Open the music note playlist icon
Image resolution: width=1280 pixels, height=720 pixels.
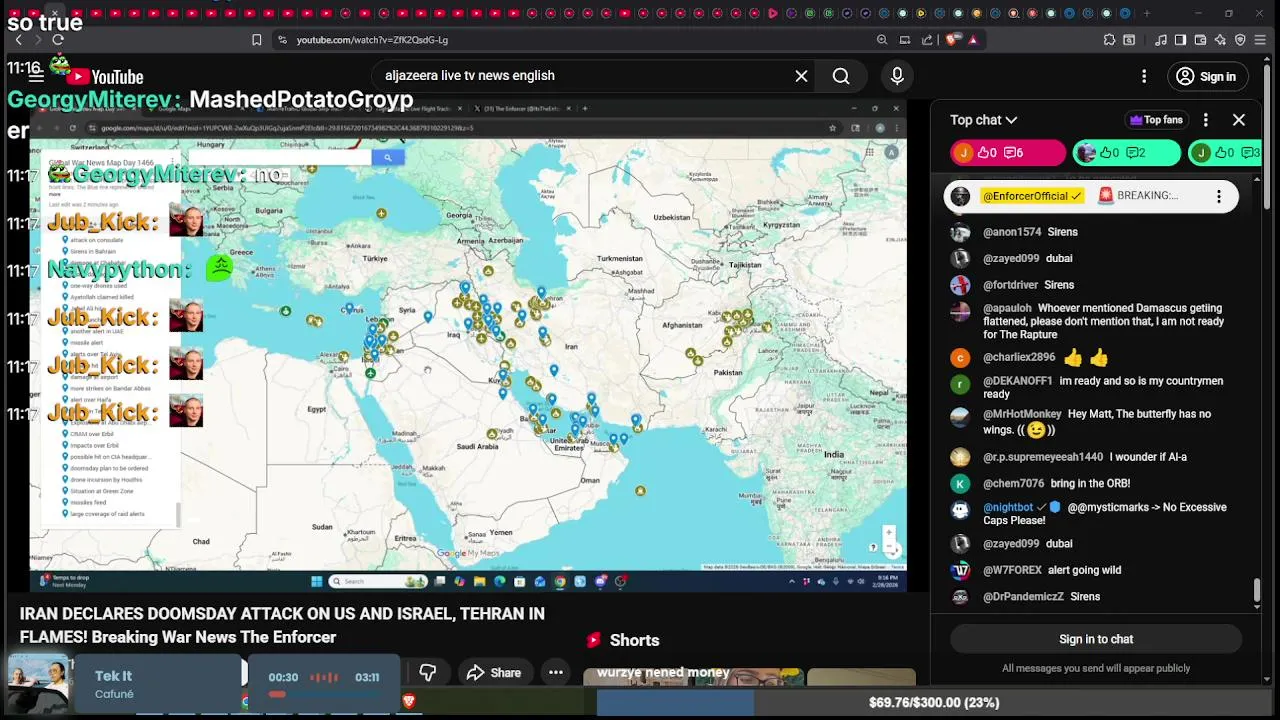tap(1161, 40)
